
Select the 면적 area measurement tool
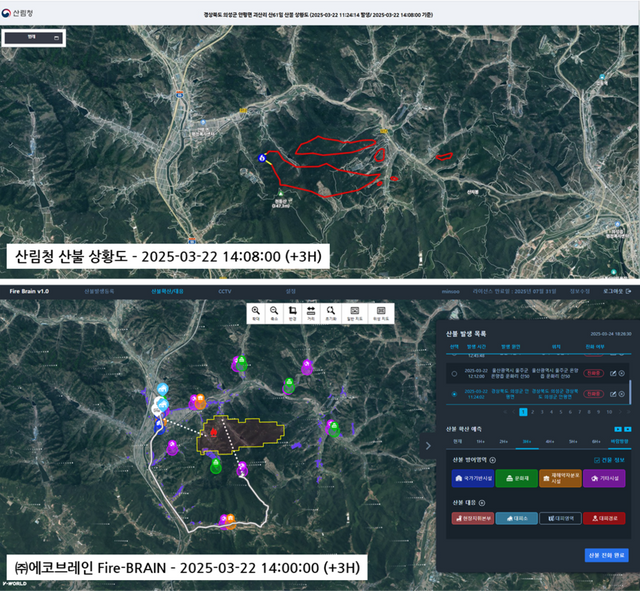(x=293, y=314)
